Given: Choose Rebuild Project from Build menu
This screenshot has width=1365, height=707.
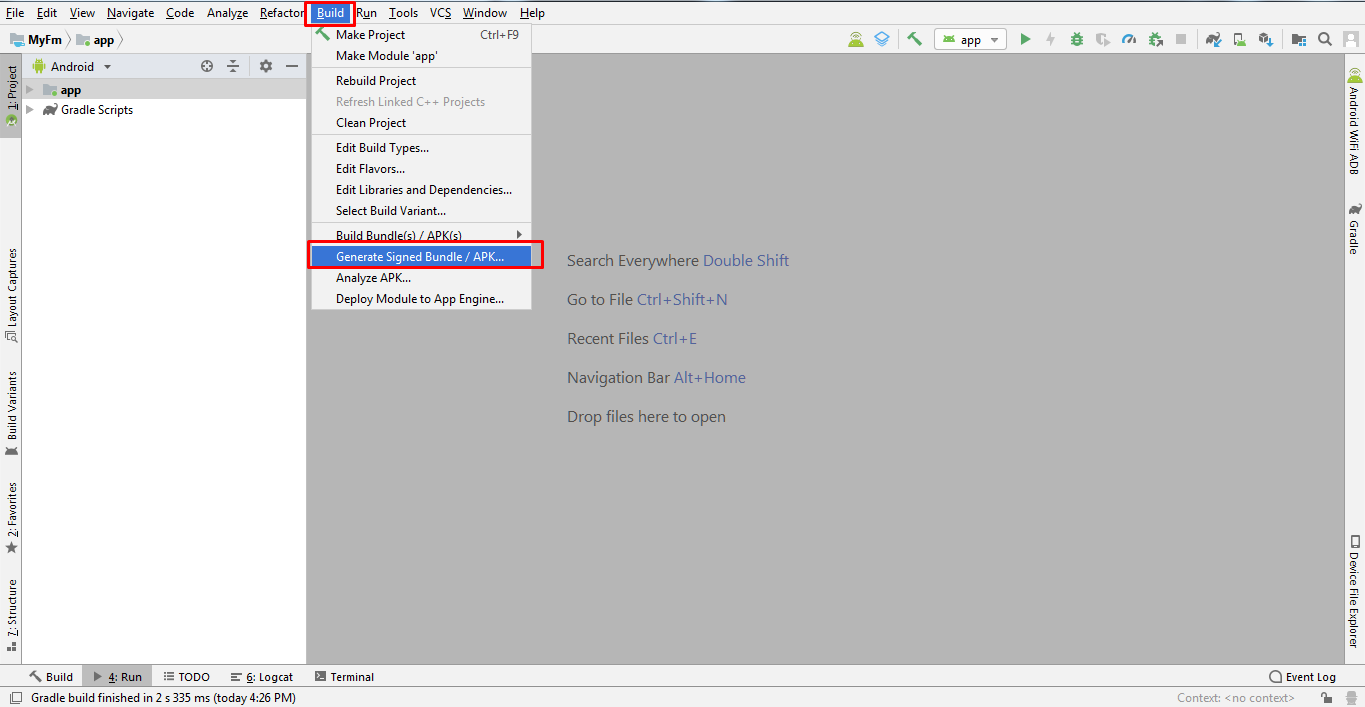Looking at the screenshot, I should (x=376, y=81).
